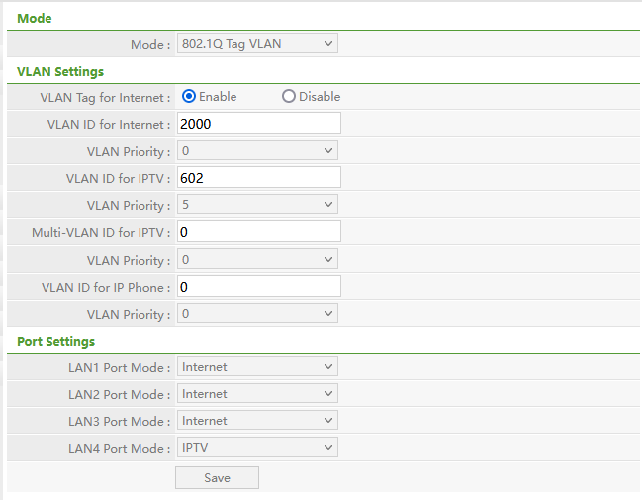Click the VLAN ID for IP Phone field

(x=259, y=287)
